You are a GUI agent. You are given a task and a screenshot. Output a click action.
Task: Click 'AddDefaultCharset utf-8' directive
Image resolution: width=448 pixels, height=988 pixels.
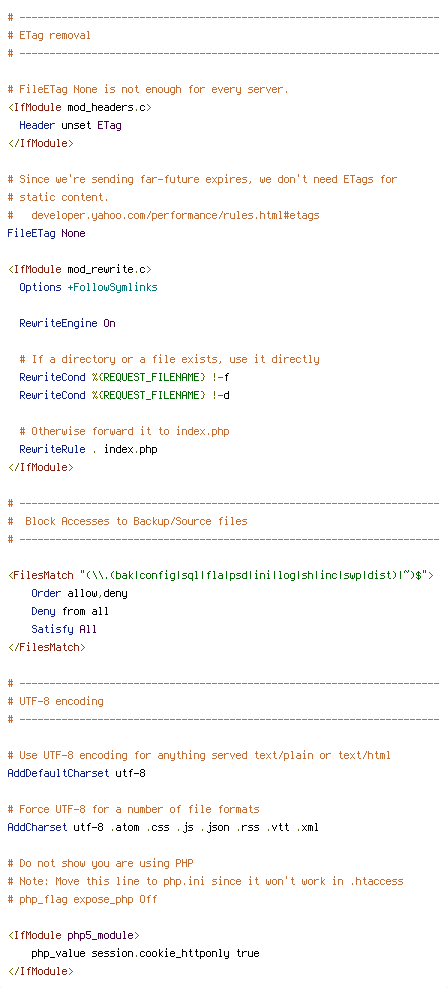point(76,773)
